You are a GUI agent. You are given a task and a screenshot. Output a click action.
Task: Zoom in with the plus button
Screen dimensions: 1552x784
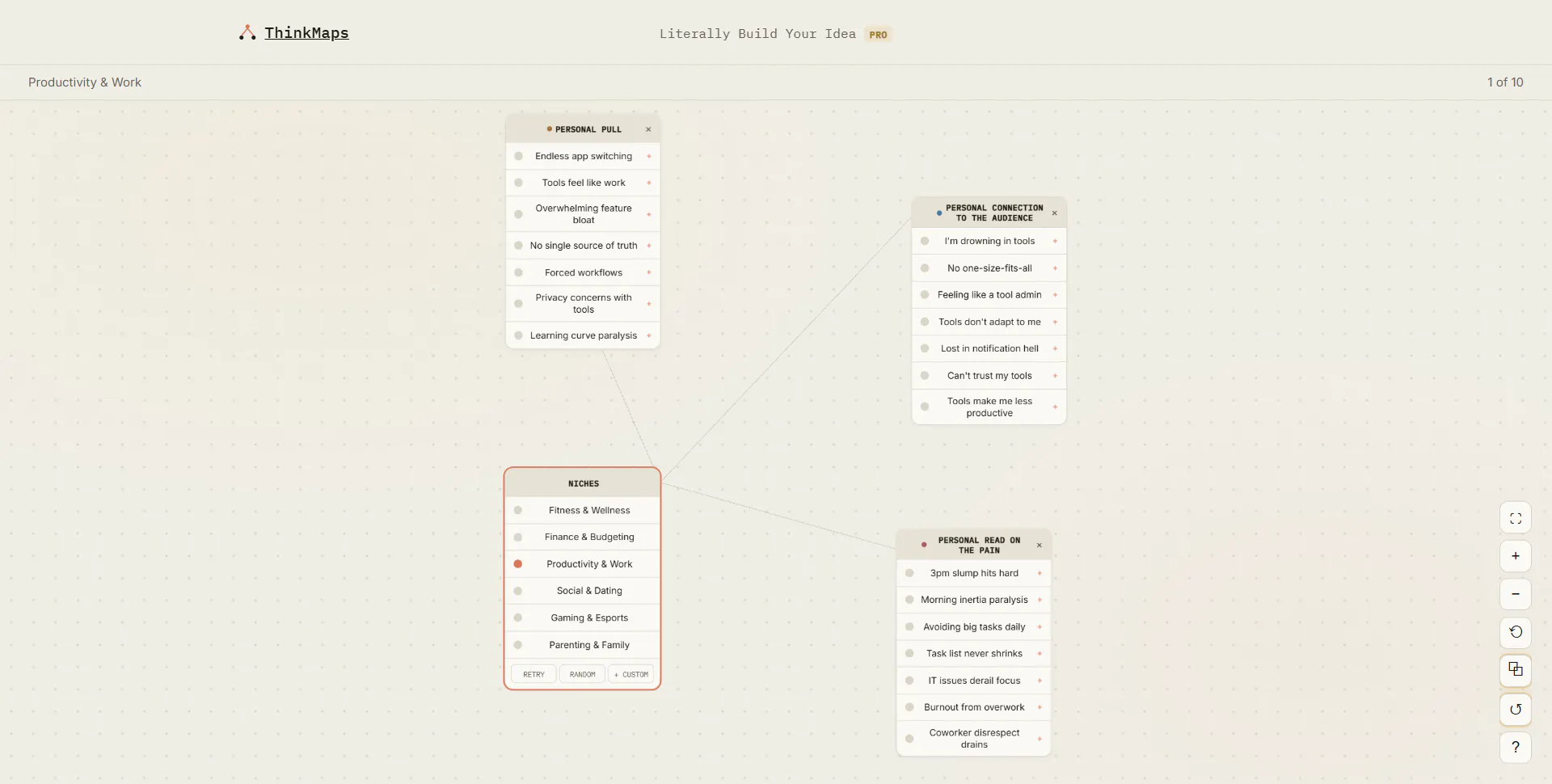coord(1516,556)
